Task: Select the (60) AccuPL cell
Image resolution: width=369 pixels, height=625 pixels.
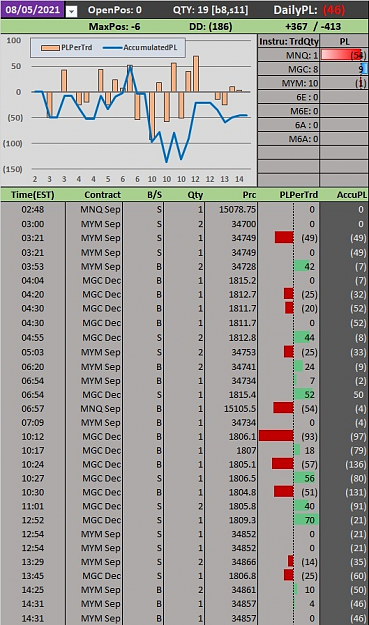Action: (x=344, y=576)
